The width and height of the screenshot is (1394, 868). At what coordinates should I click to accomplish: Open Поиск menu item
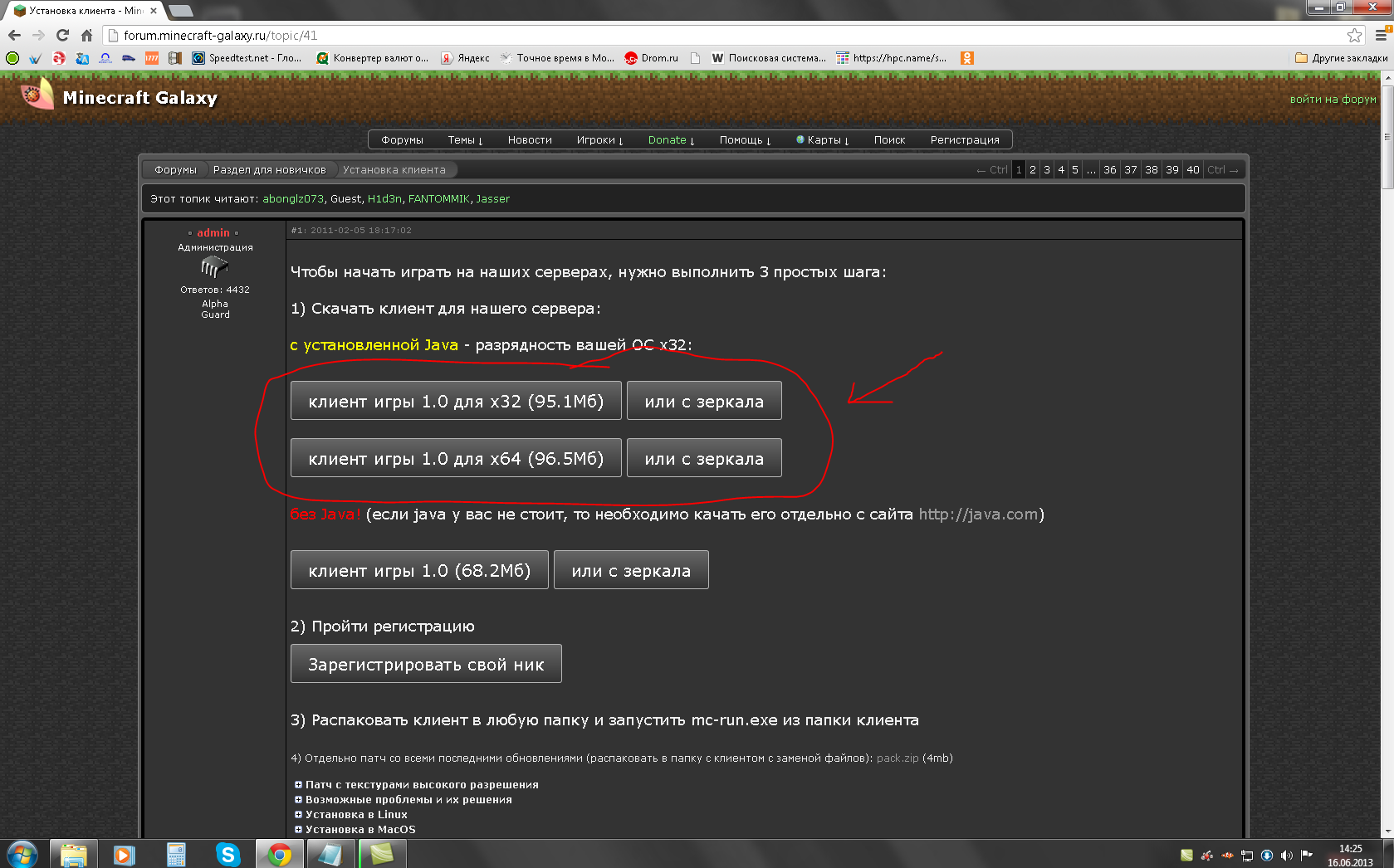889,140
